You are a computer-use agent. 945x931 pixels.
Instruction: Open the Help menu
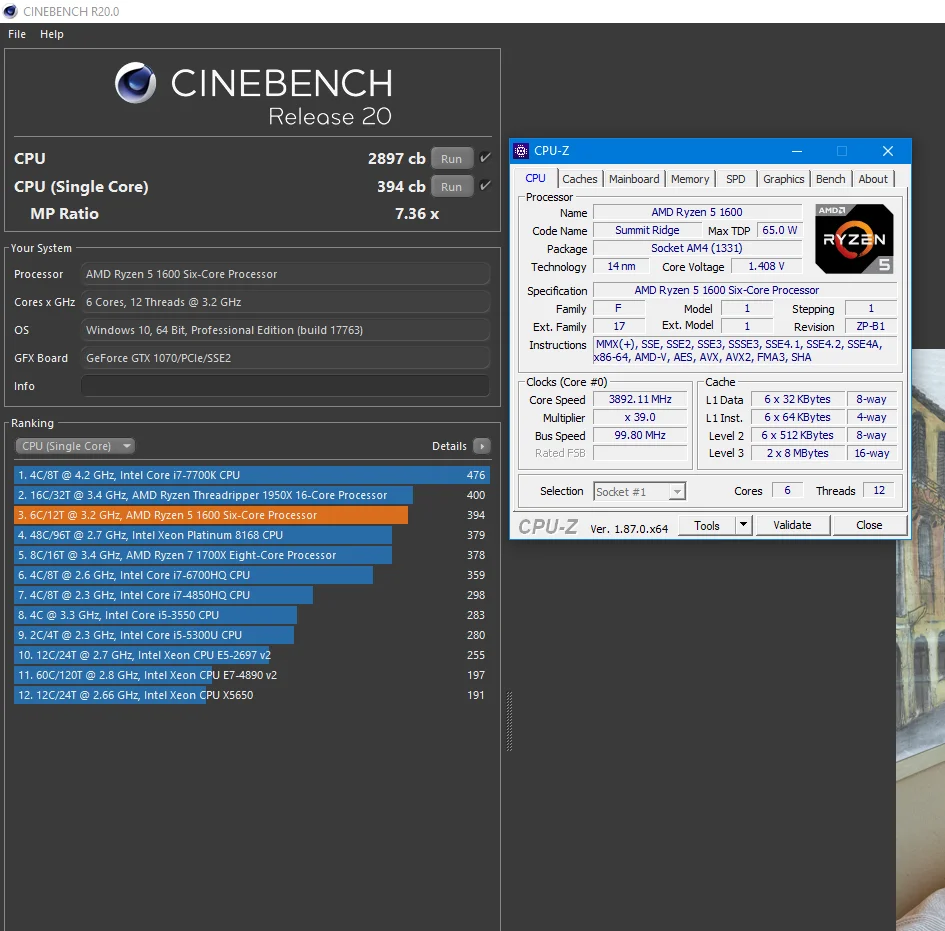tap(52, 34)
